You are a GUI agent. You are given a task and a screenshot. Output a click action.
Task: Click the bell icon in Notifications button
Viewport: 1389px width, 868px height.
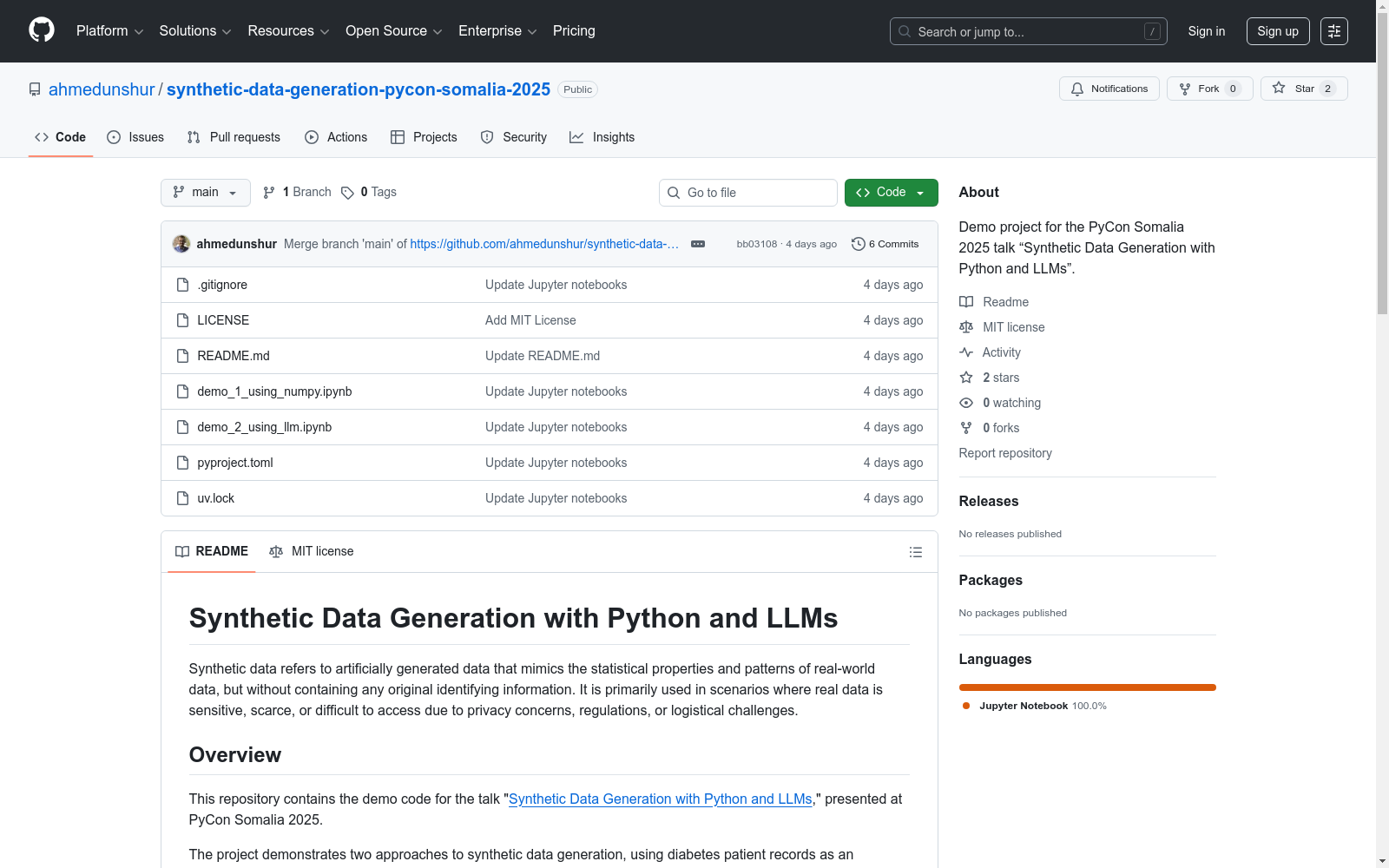click(1077, 89)
